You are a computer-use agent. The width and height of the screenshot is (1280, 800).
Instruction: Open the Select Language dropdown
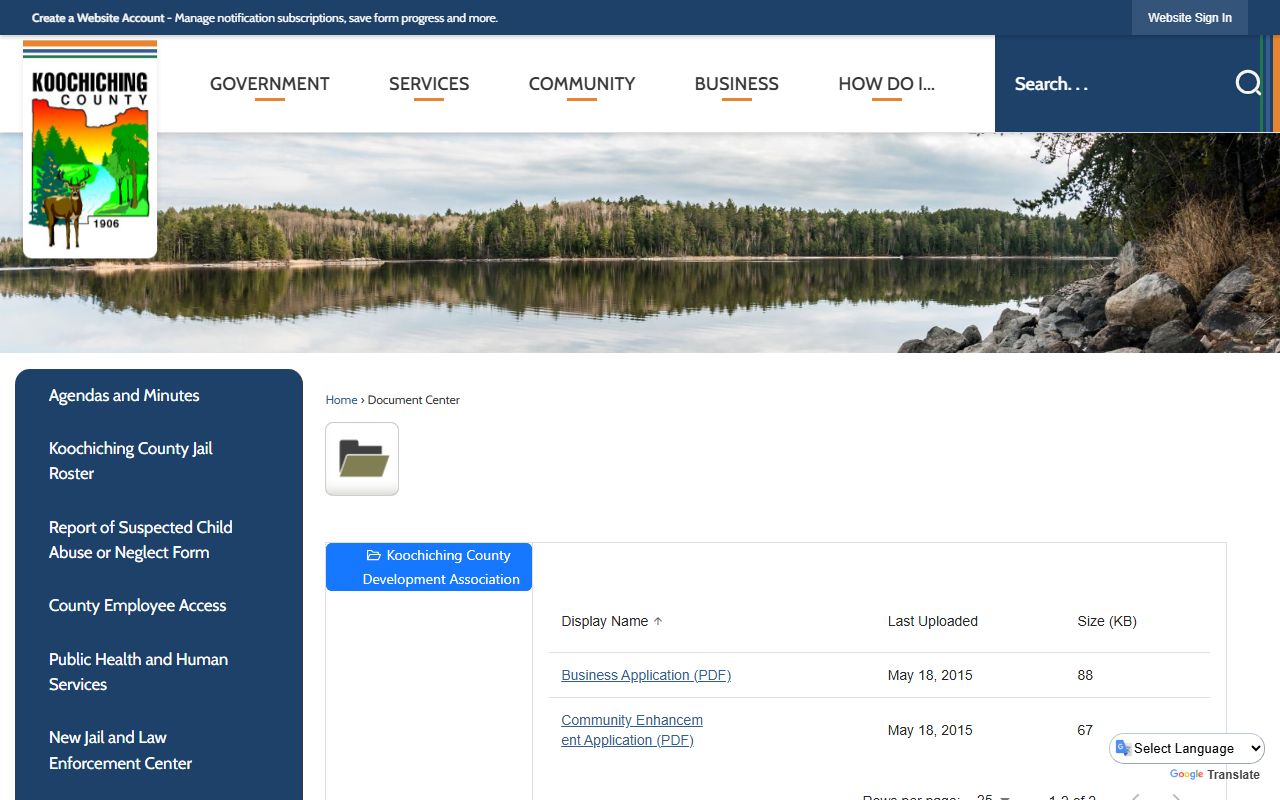click(1188, 748)
